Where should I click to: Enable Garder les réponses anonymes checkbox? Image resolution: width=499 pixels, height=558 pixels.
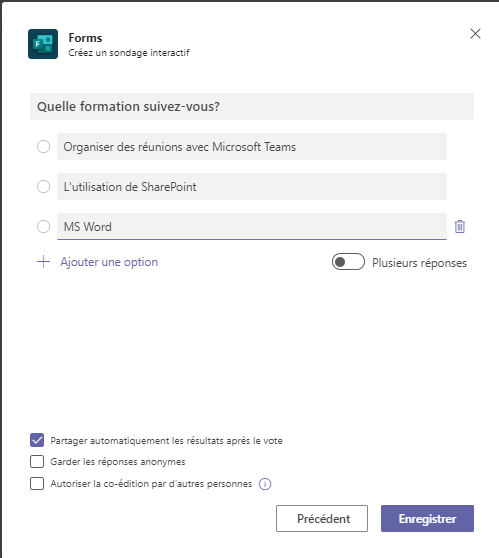tap(37, 462)
